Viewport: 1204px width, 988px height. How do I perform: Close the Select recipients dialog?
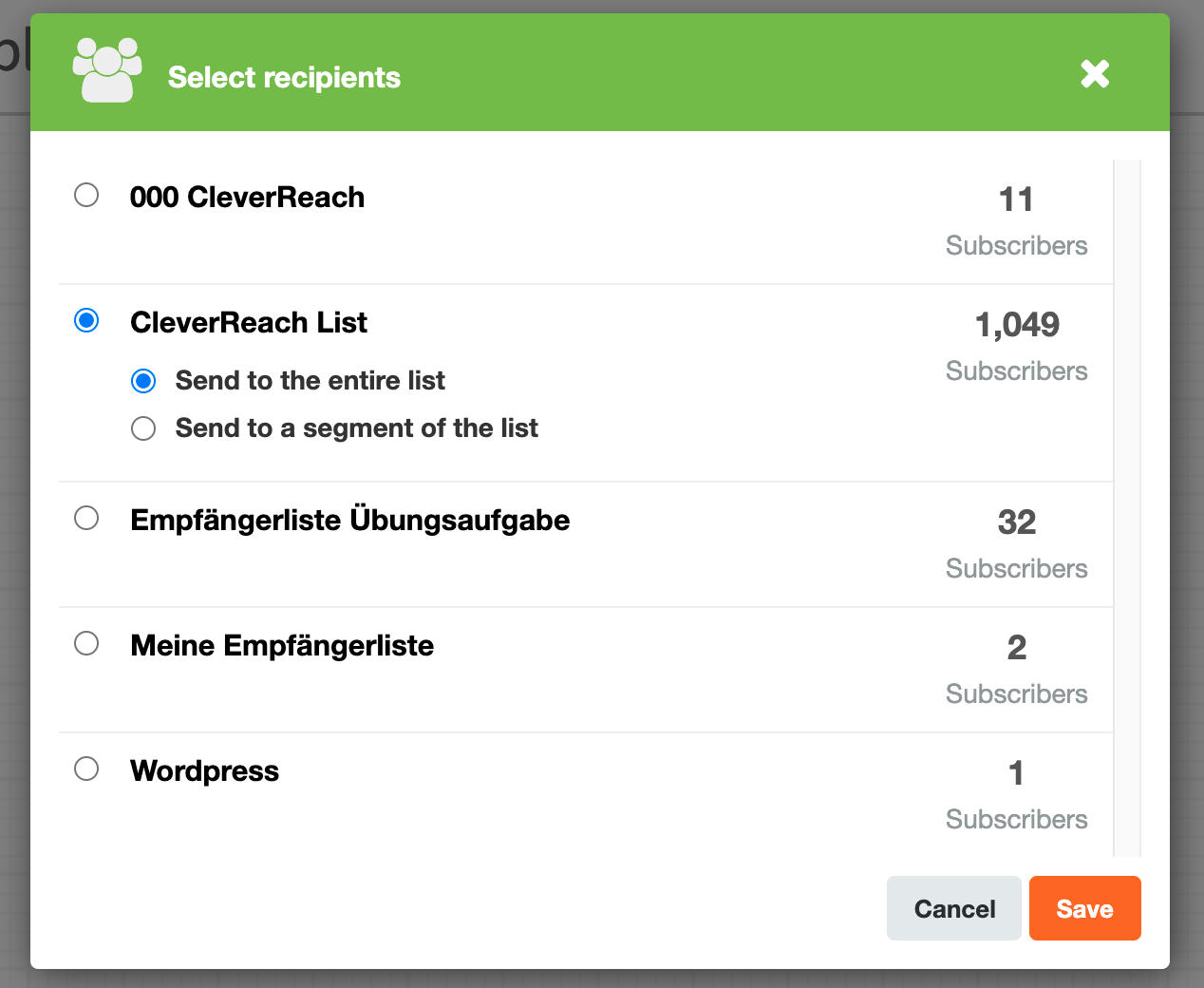coord(1095,73)
